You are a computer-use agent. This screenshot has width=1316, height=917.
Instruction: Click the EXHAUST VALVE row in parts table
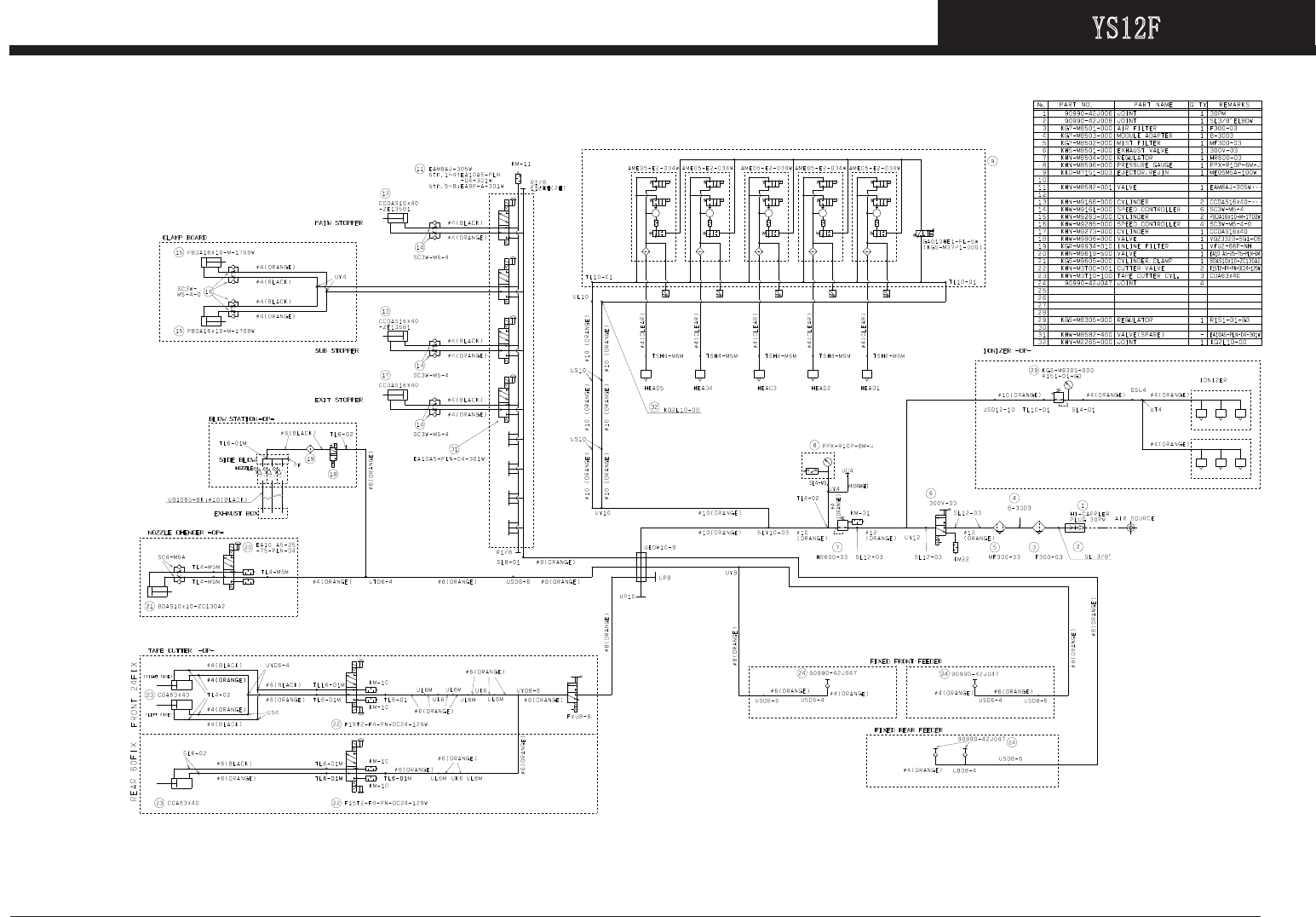1149,151
